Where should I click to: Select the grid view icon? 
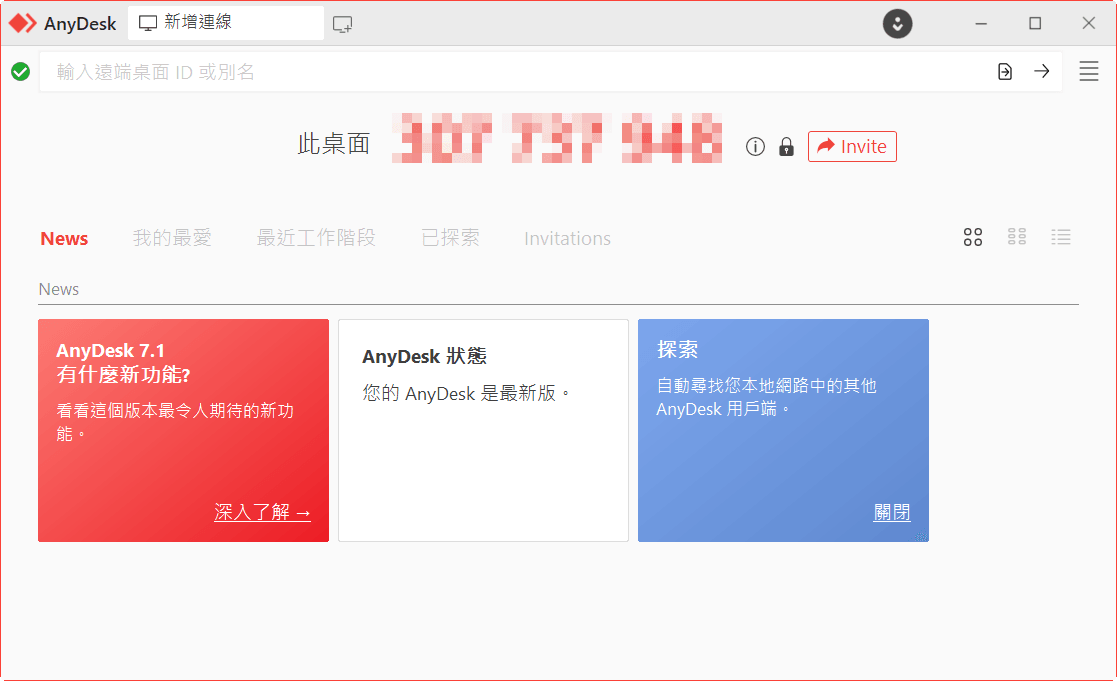(x=972, y=237)
